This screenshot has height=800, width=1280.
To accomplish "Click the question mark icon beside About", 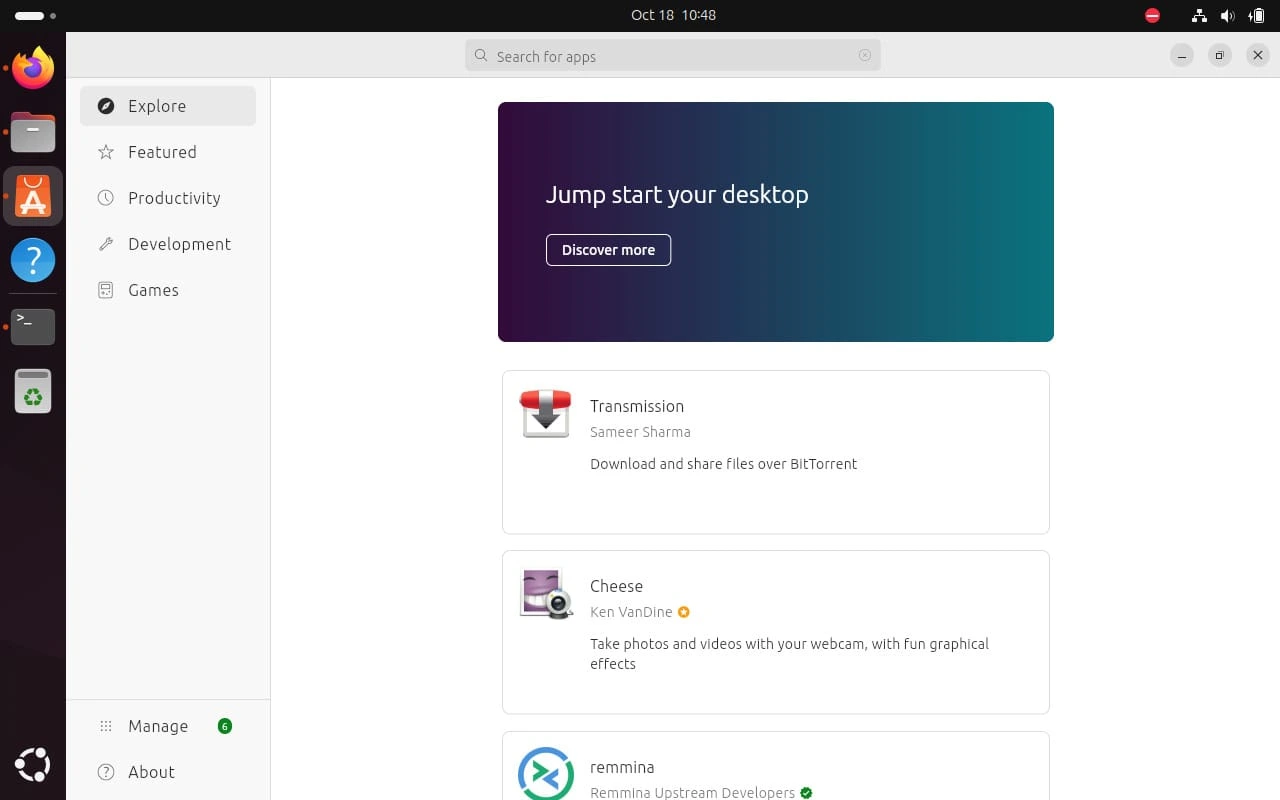I will click(x=106, y=772).
